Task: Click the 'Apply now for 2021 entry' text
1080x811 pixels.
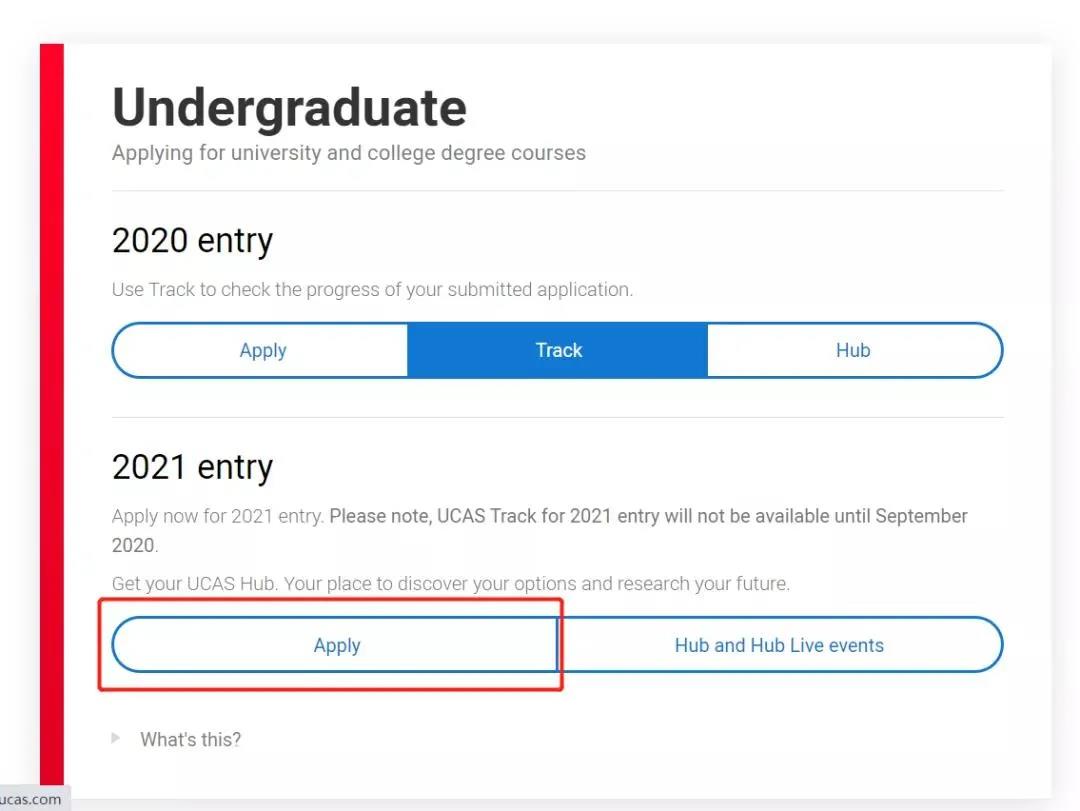Action: tap(218, 517)
